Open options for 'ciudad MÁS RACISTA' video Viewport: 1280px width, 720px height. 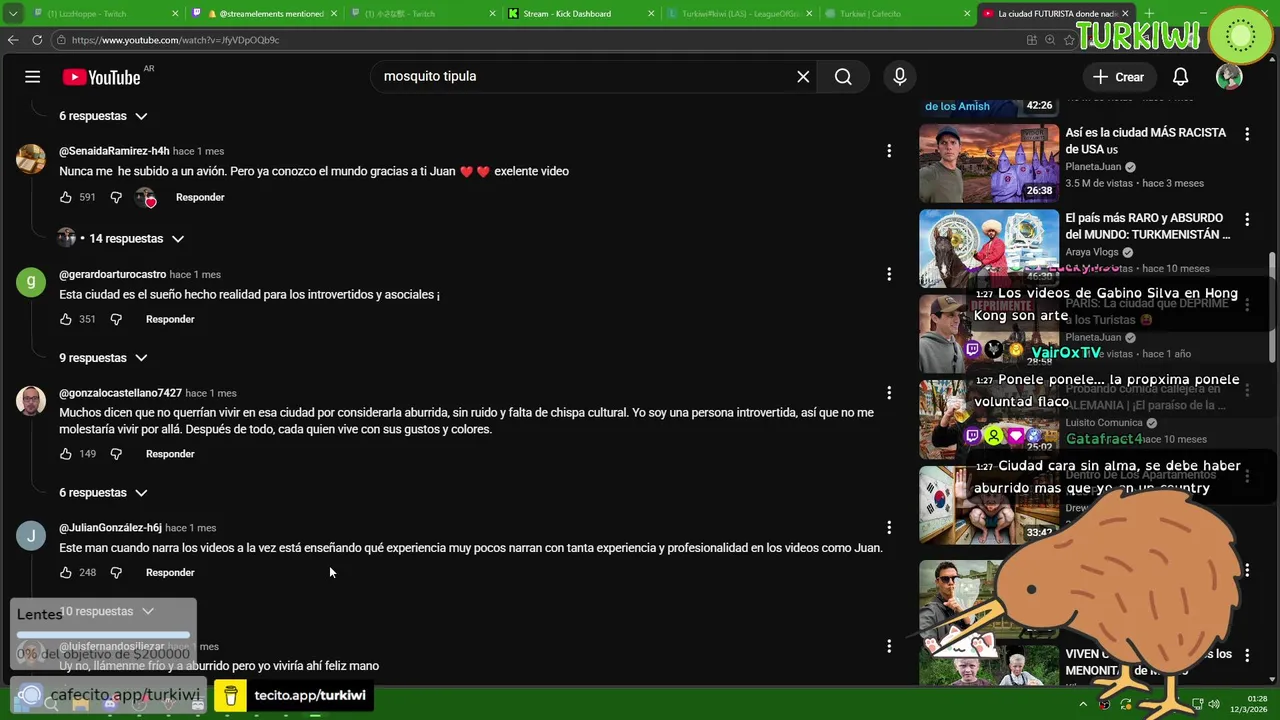pos(1247,134)
